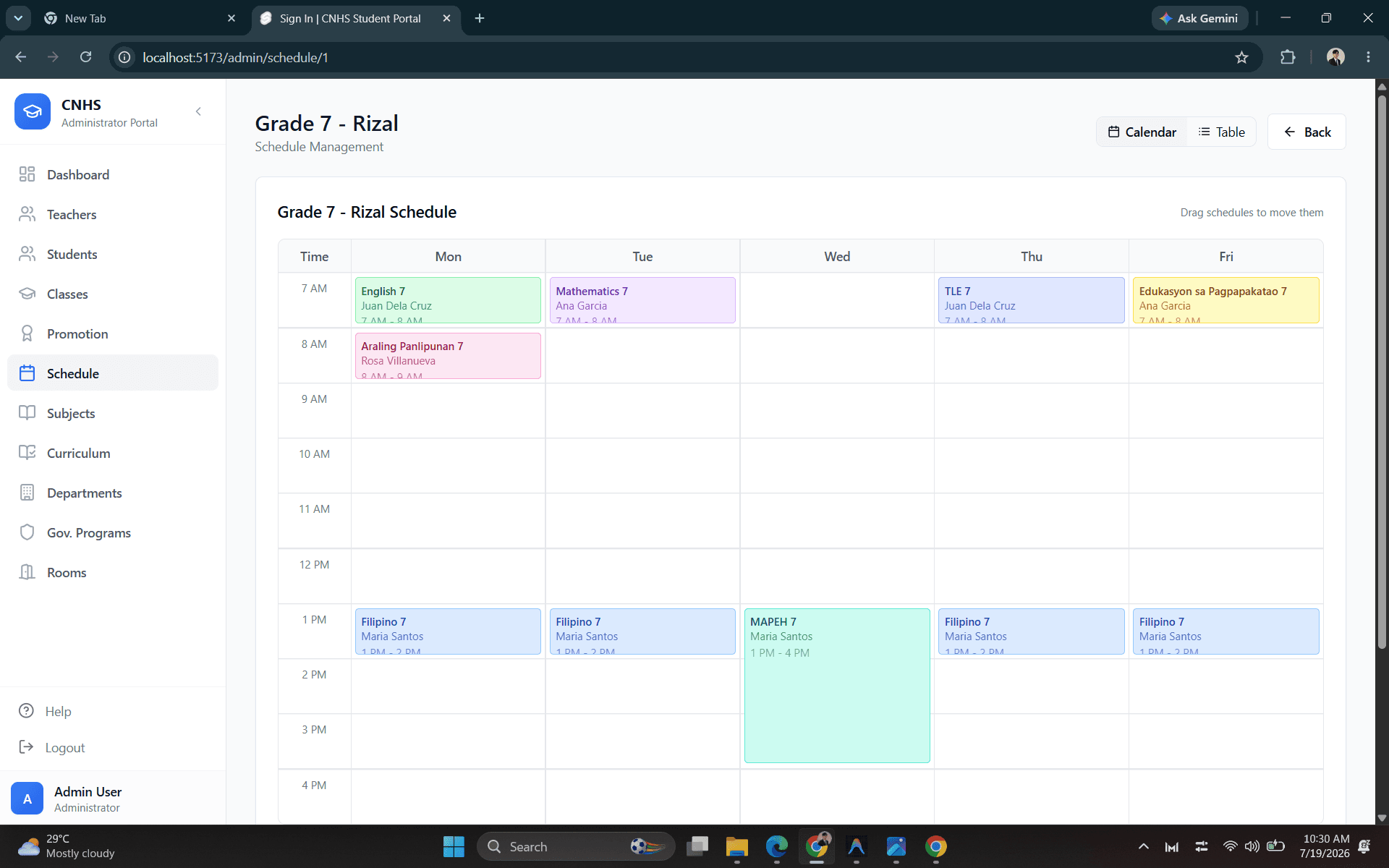Click the Admin User avatar
1389x868 pixels.
(27, 799)
